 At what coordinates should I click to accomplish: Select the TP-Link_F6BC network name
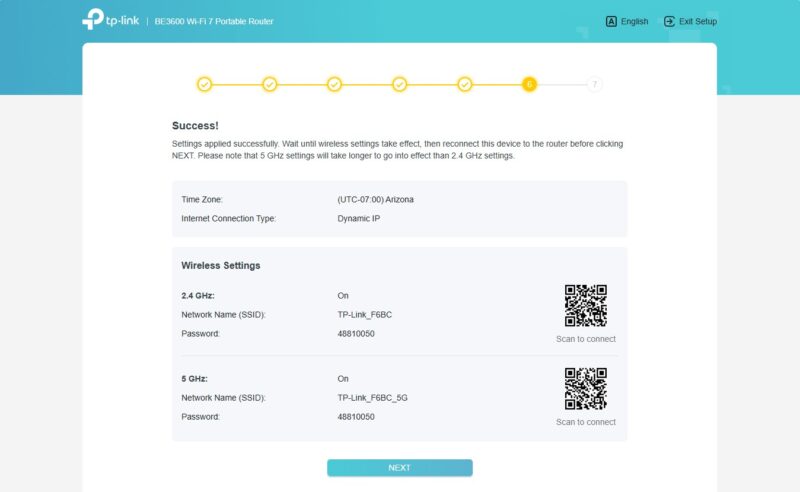[x=365, y=315]
